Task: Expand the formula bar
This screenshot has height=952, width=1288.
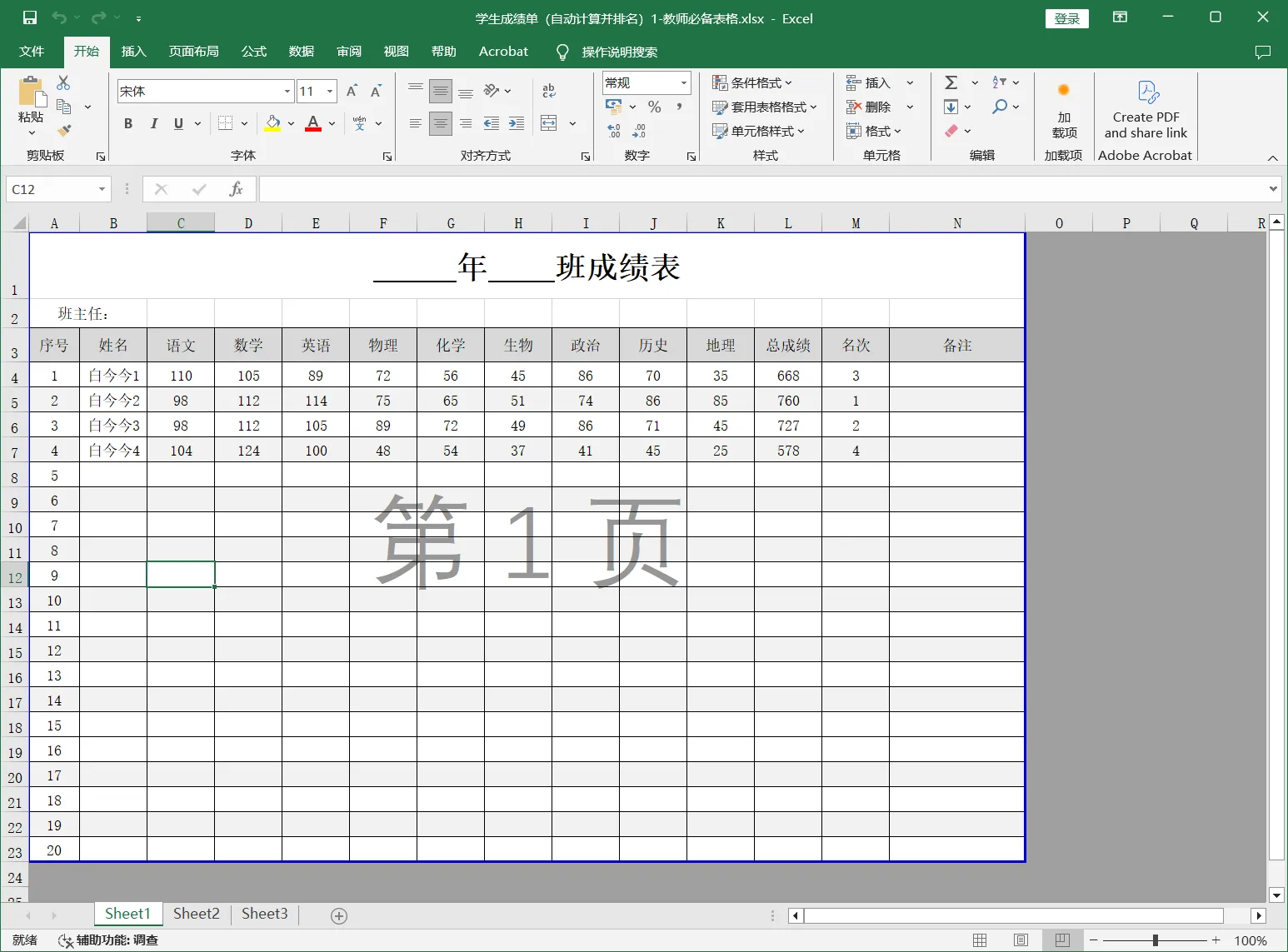Action: pyautogui.click(x=1273, y=189)
